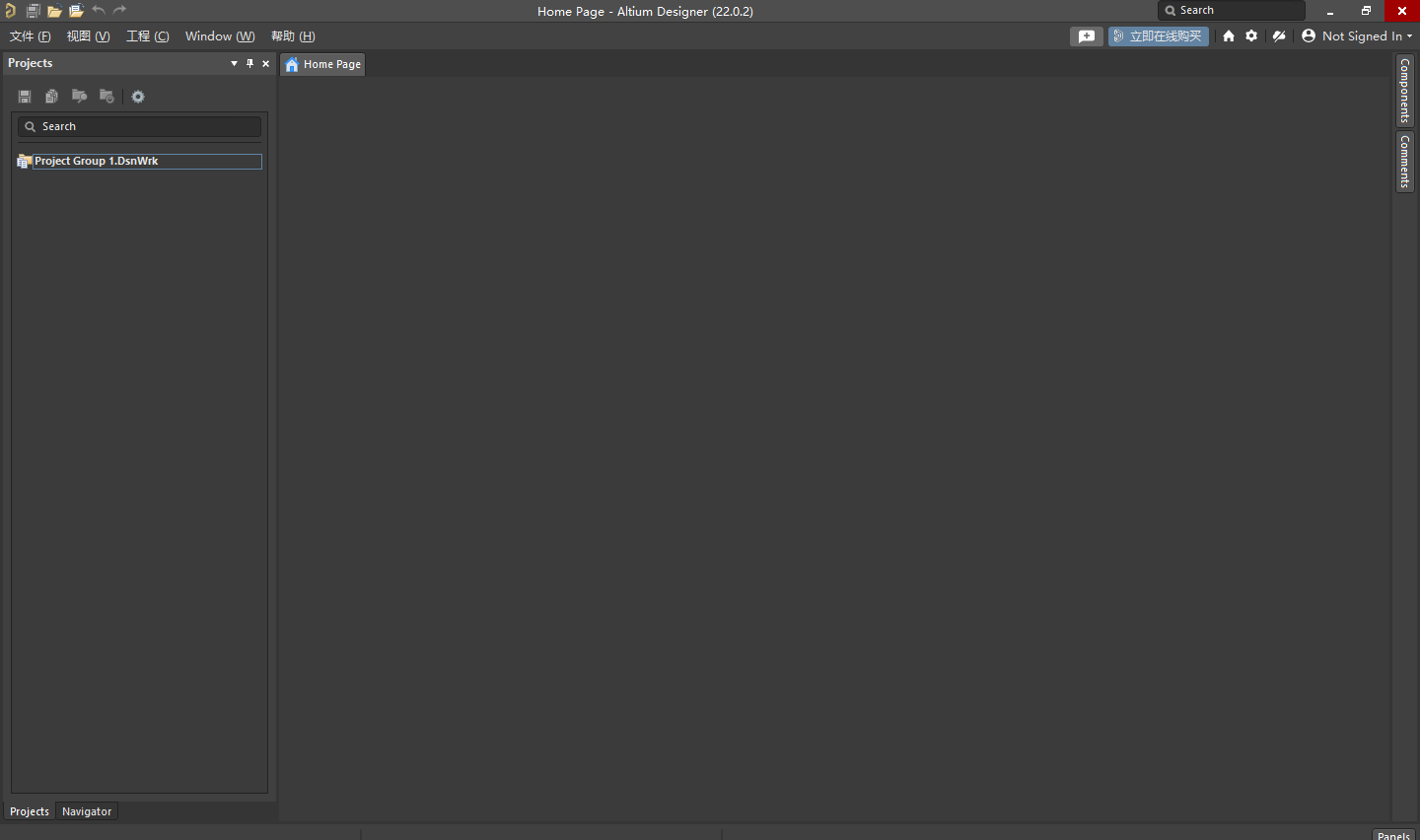Pin the Projects panel with the pin icon

click(x=249, y=63)
